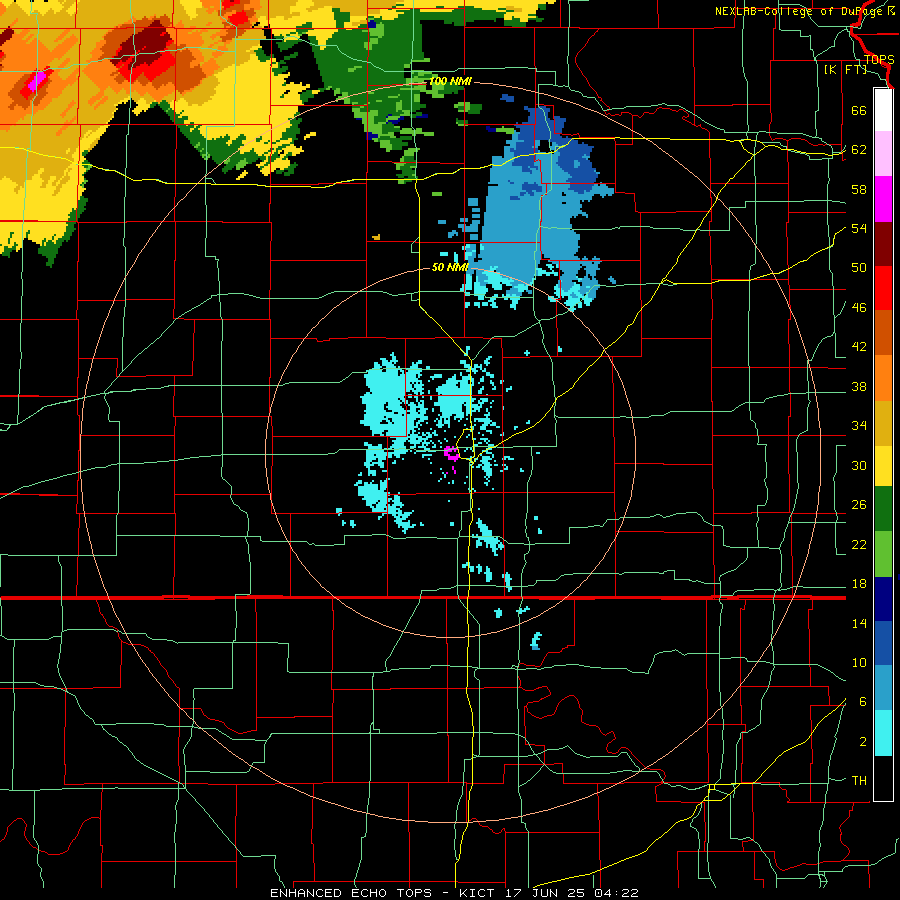Click the magenta 58 kft legend swatch
The image size is (900, 900).
pos(883,199)
